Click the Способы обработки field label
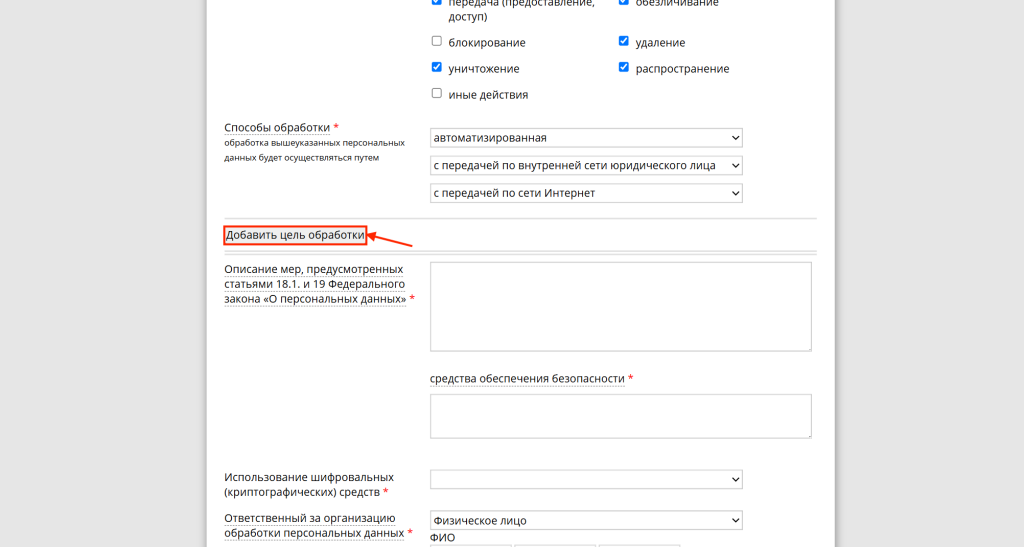The width and height of the screenshot is (1024, 547). [x=277, y=128]
